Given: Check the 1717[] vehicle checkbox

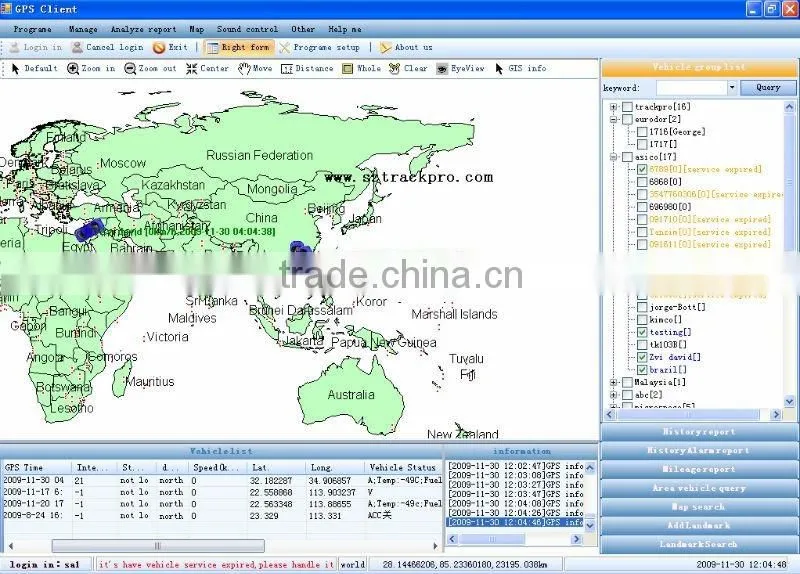Looking at the screenshot, I should point(642,144).
